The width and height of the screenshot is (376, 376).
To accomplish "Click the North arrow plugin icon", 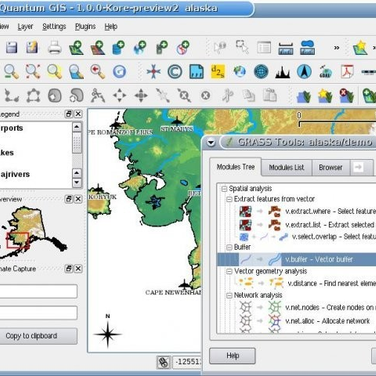I will (x=304, y=72).
